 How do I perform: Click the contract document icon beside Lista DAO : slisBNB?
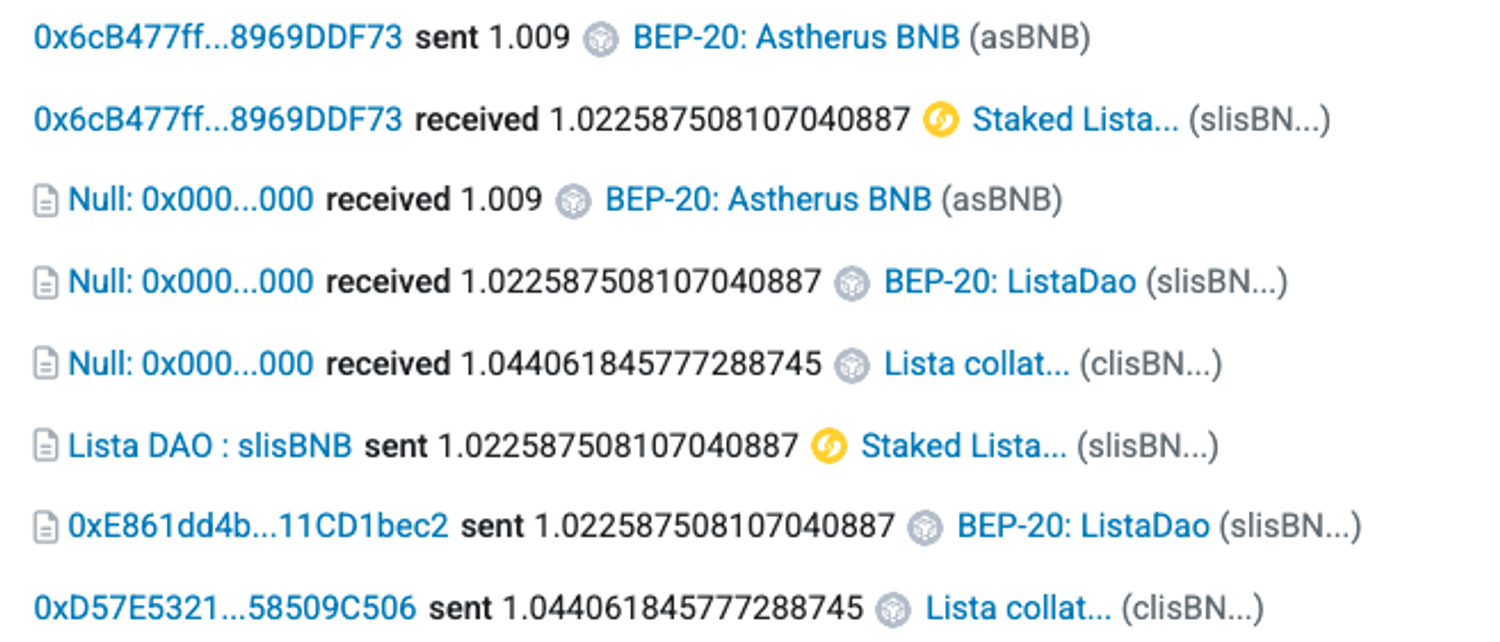coord(46,446)
